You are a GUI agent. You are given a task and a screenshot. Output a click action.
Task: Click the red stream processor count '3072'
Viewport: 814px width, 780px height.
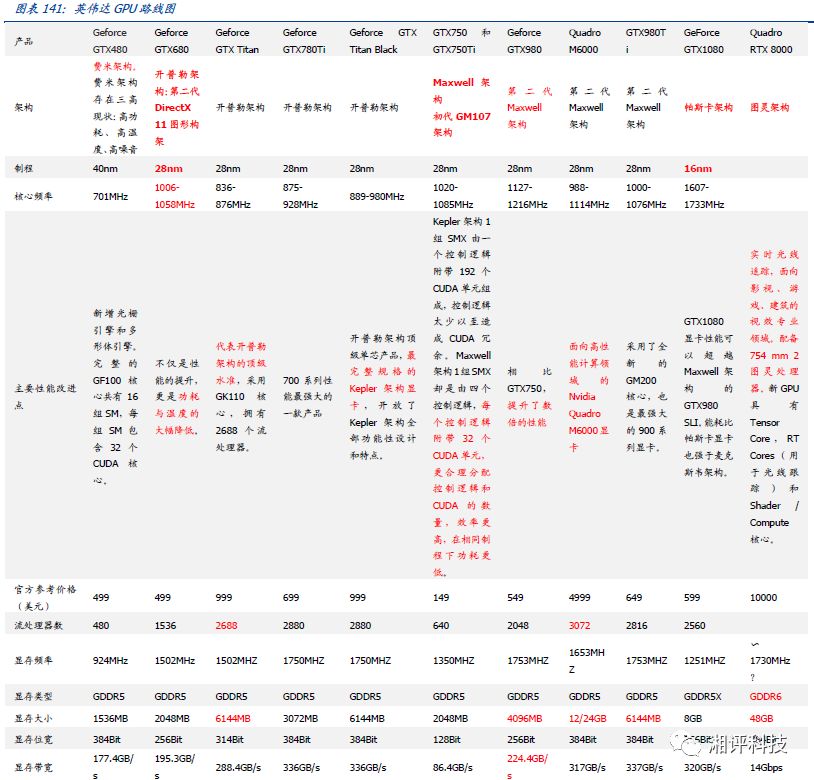580,626
